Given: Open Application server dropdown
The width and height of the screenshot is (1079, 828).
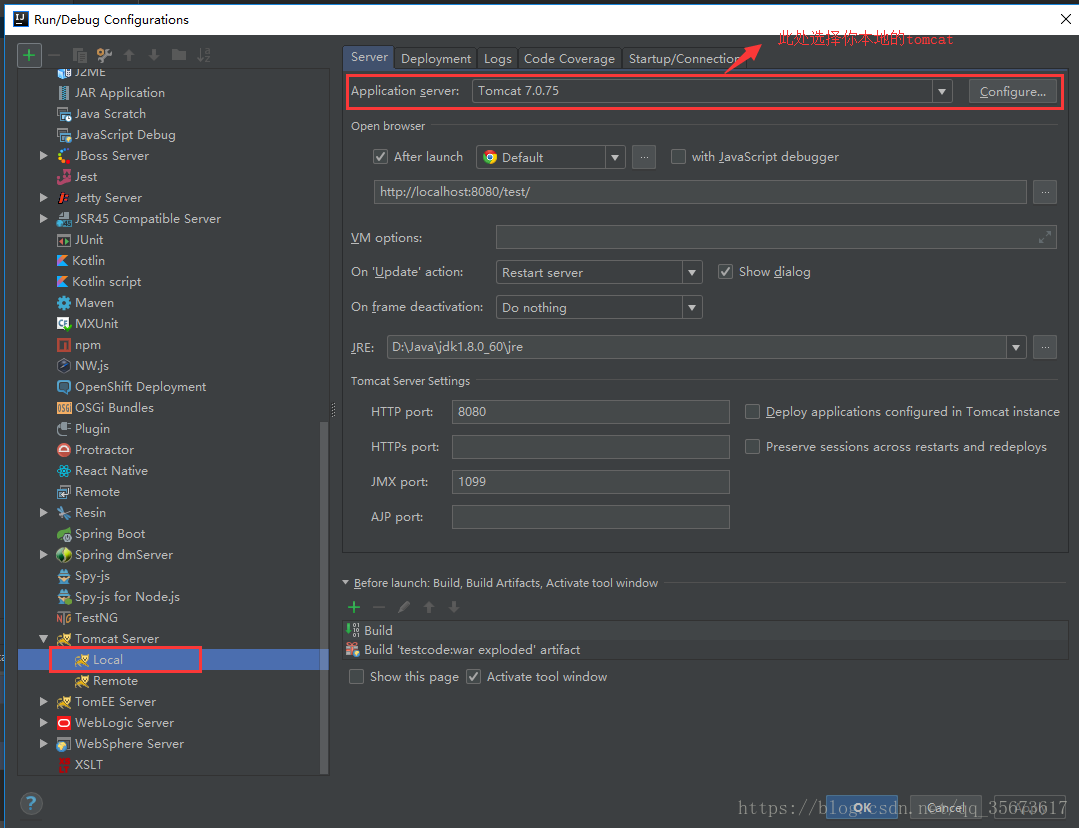Looking at the screenshot, I should [942, 91].
